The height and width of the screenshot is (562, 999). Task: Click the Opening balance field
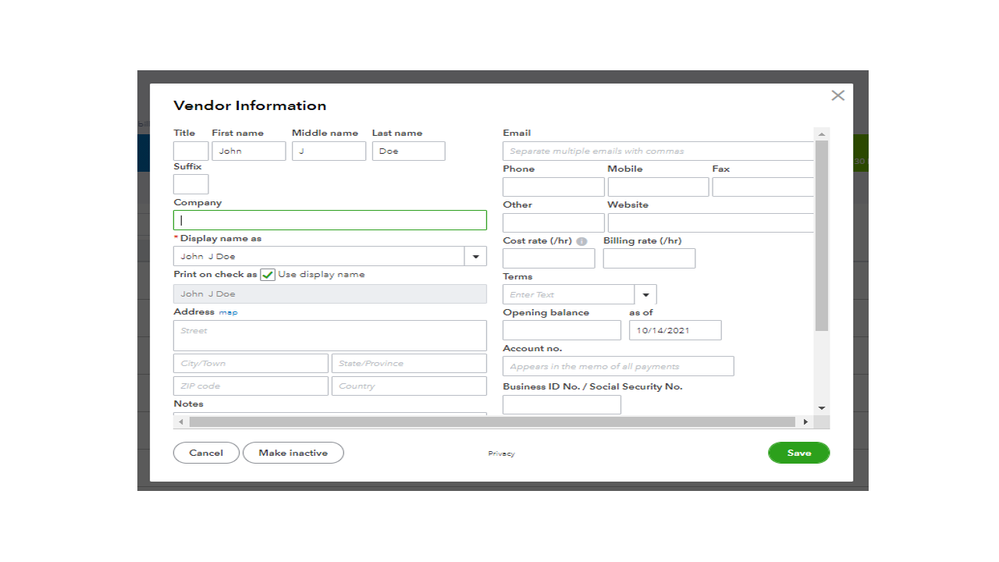[561, 330]
